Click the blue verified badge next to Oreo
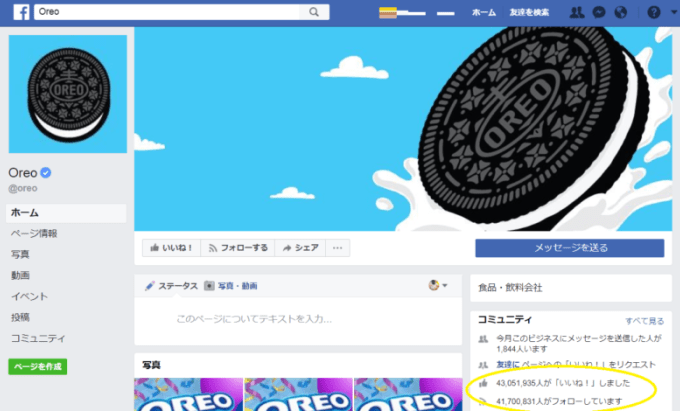The width and height of the screenshot is (680, 411). click(46, 173)
